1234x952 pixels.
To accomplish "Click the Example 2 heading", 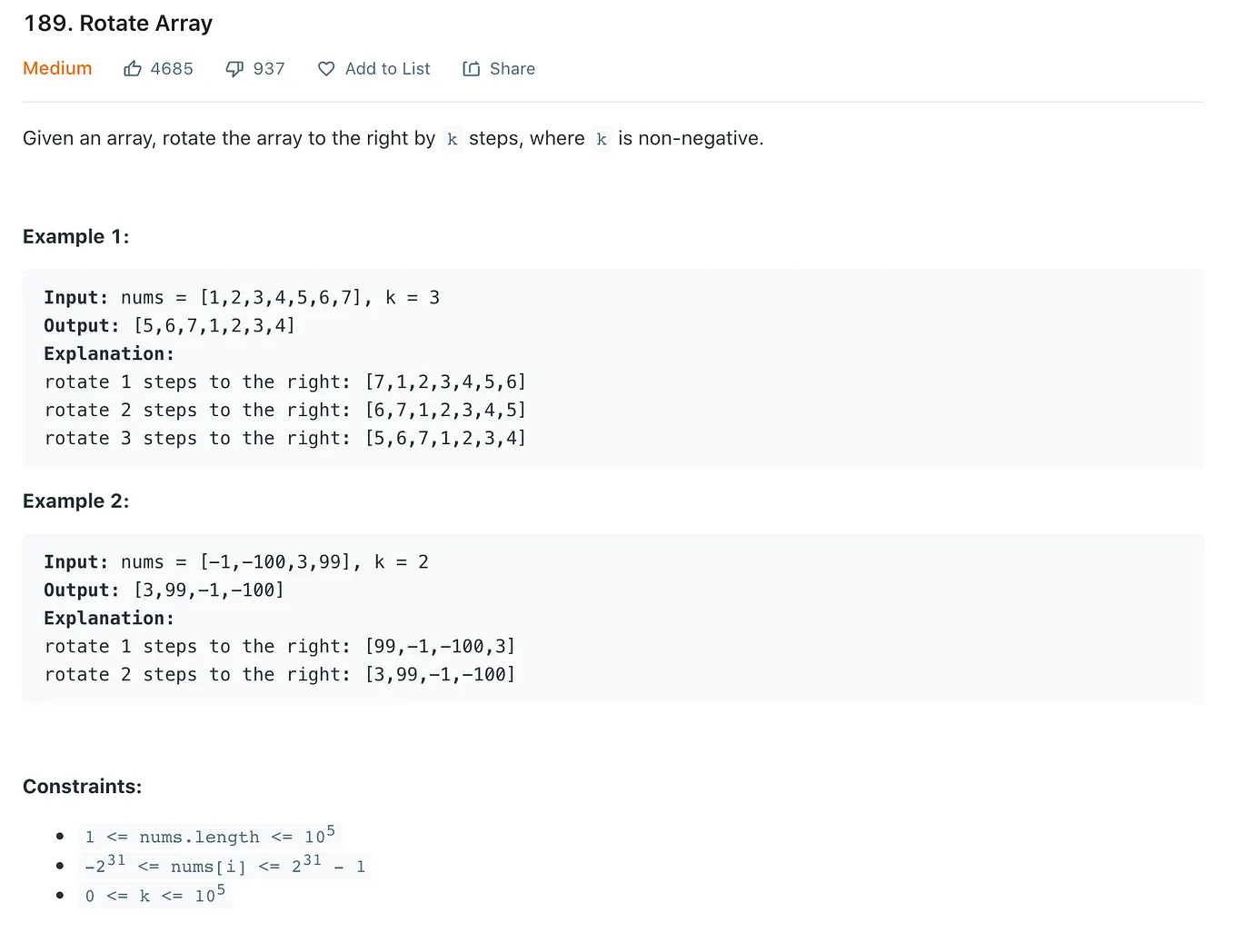I will point(76,501).
